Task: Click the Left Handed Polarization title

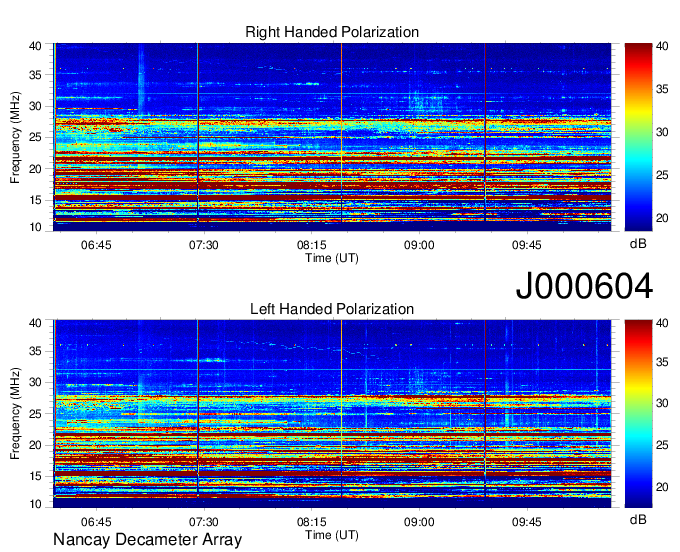Action: pos(332,309)
